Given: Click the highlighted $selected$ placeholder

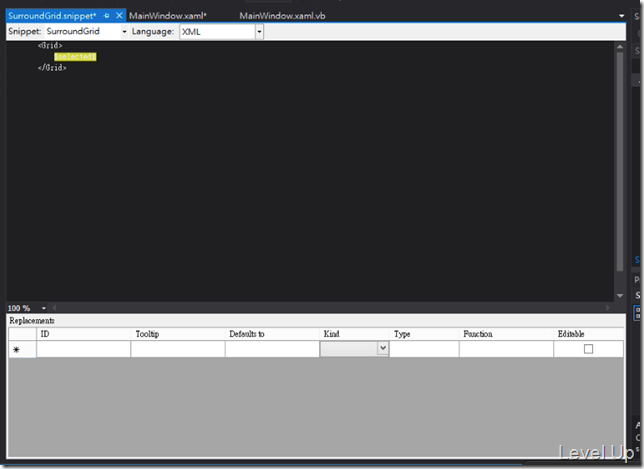Looking at the screenshot, I should (75, 56).
